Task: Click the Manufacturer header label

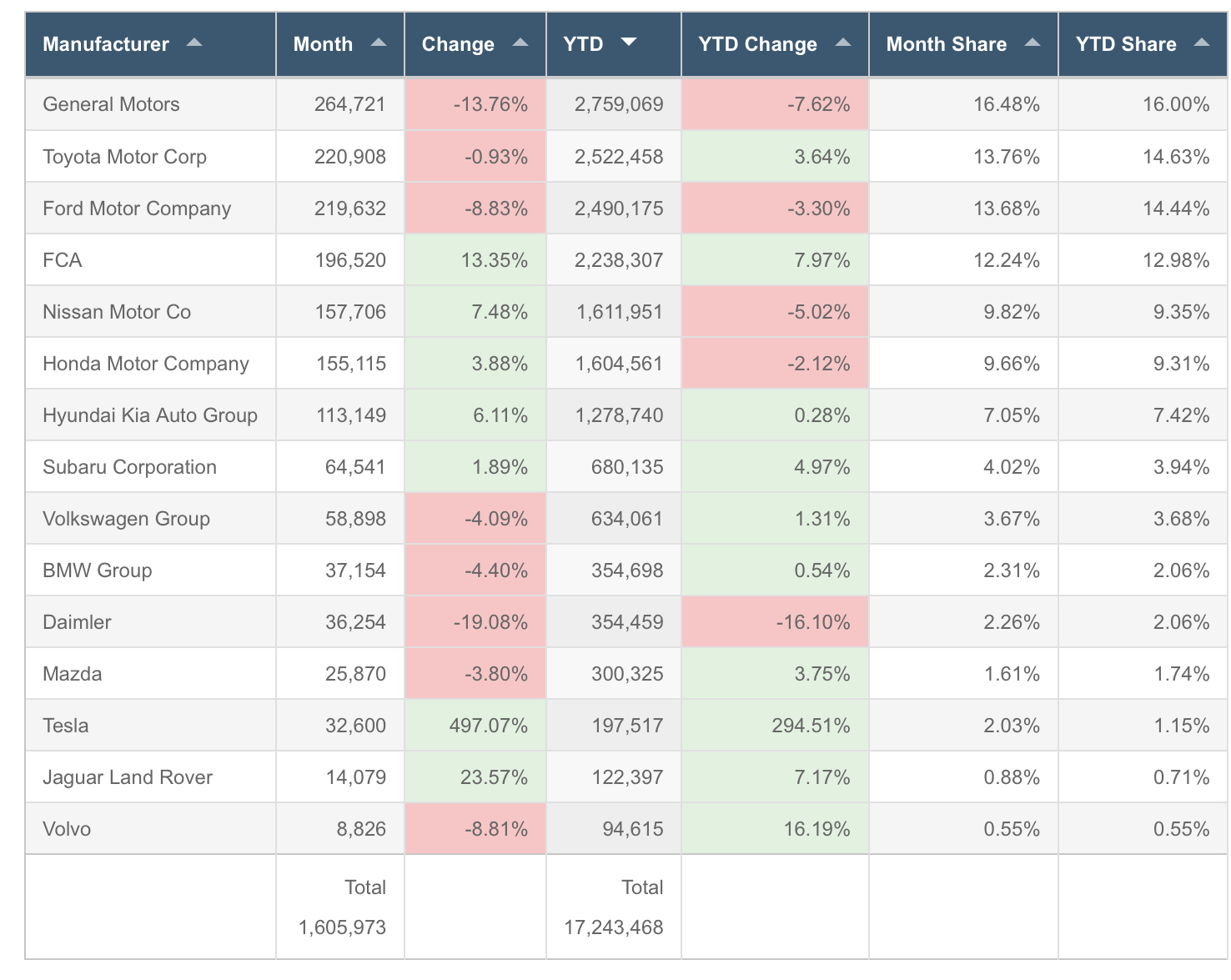Action: [x=106, y=44]
